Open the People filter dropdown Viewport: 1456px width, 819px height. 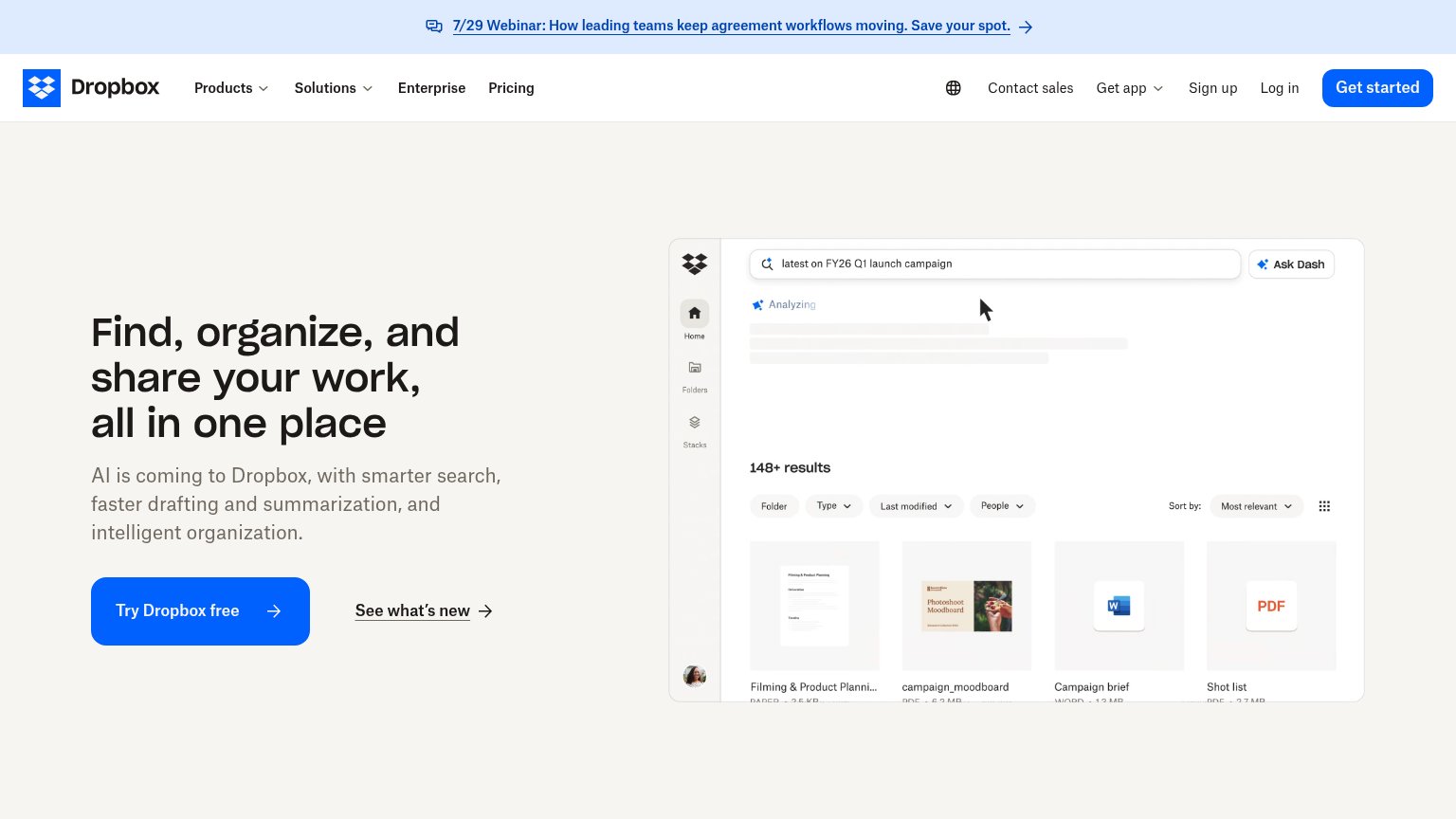coord(1002,506)
